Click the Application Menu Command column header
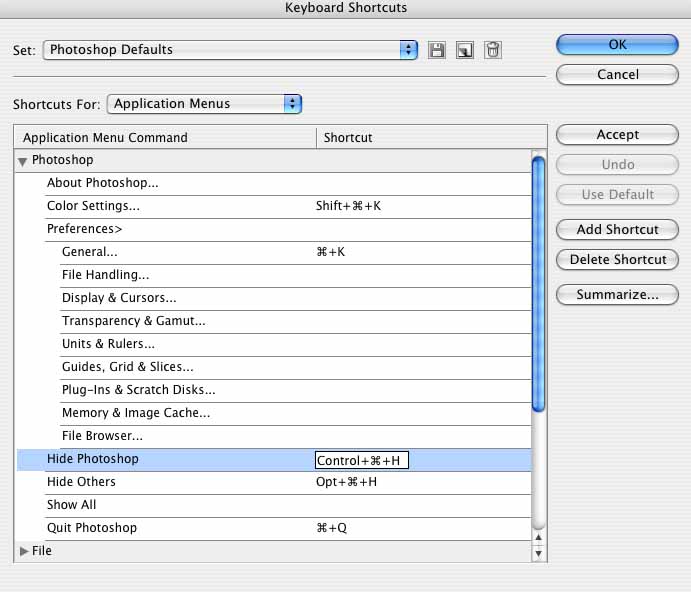Image resolution: width=691 pixels, height=592 pixels. [166, 138]
